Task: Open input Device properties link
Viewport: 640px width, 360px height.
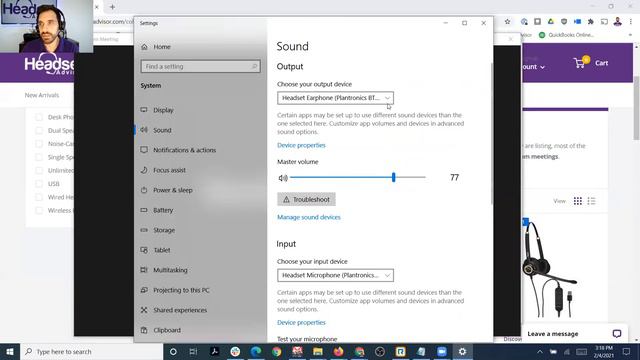Action: tap(301, 322)
